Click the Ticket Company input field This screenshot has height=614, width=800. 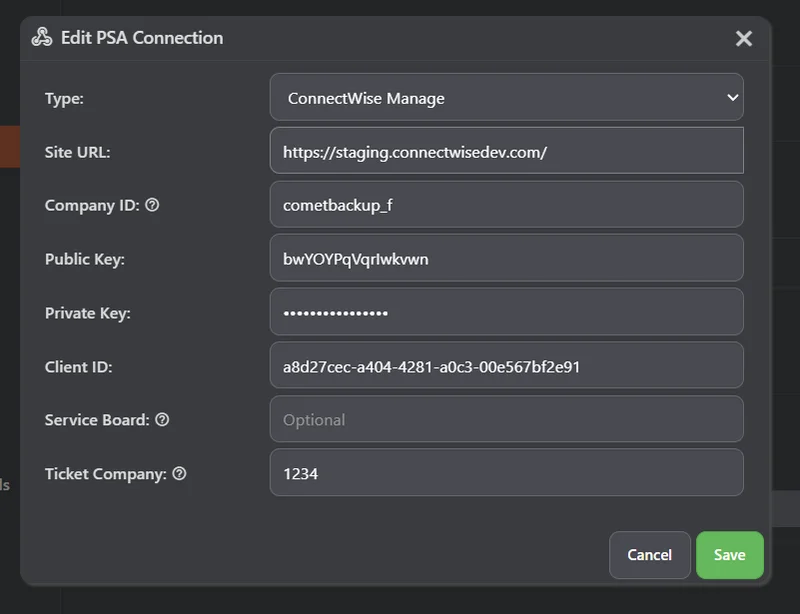[506, 473]
